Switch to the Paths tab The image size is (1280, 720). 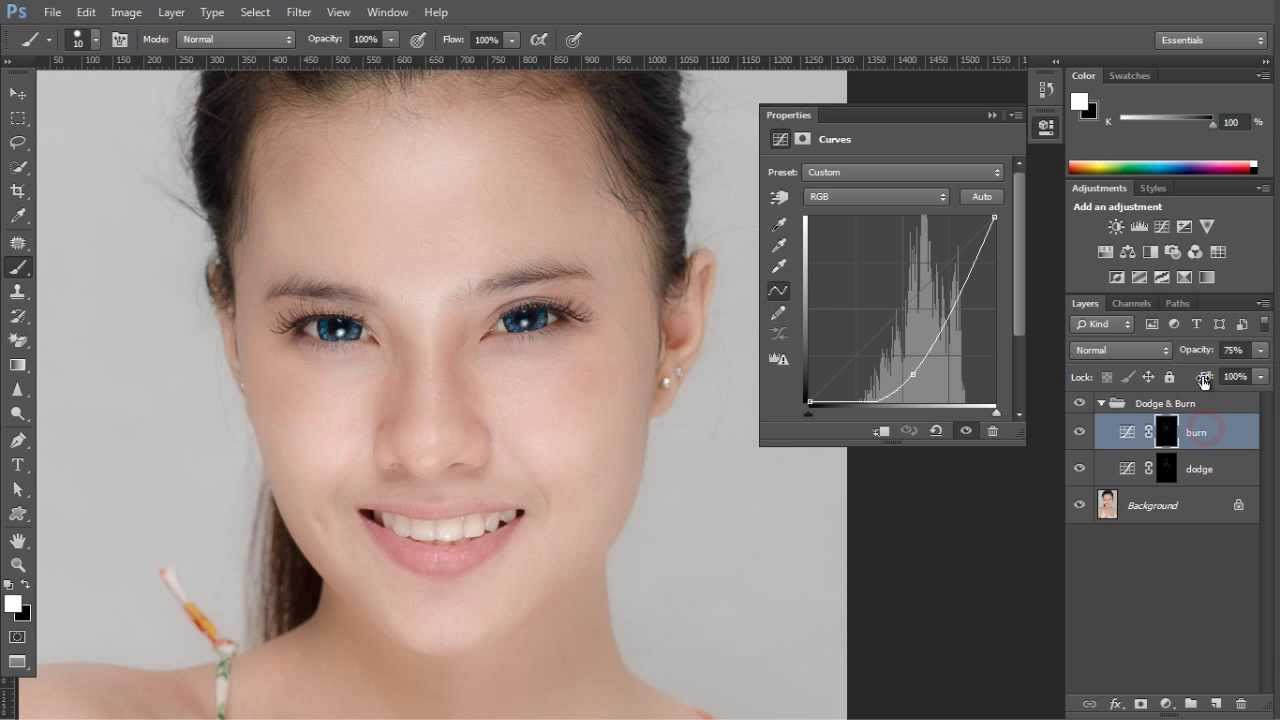point(1177,303)
